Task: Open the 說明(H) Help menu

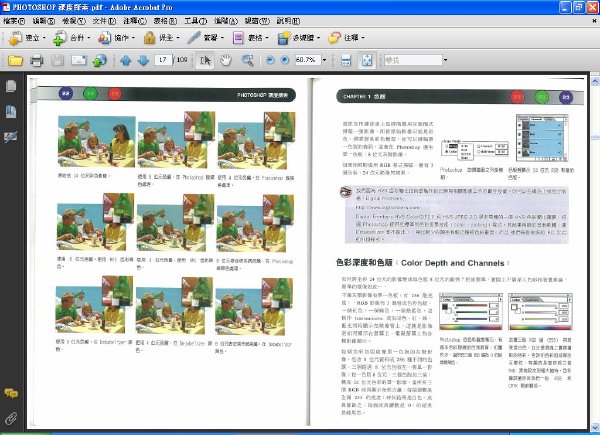Action: 288,21
